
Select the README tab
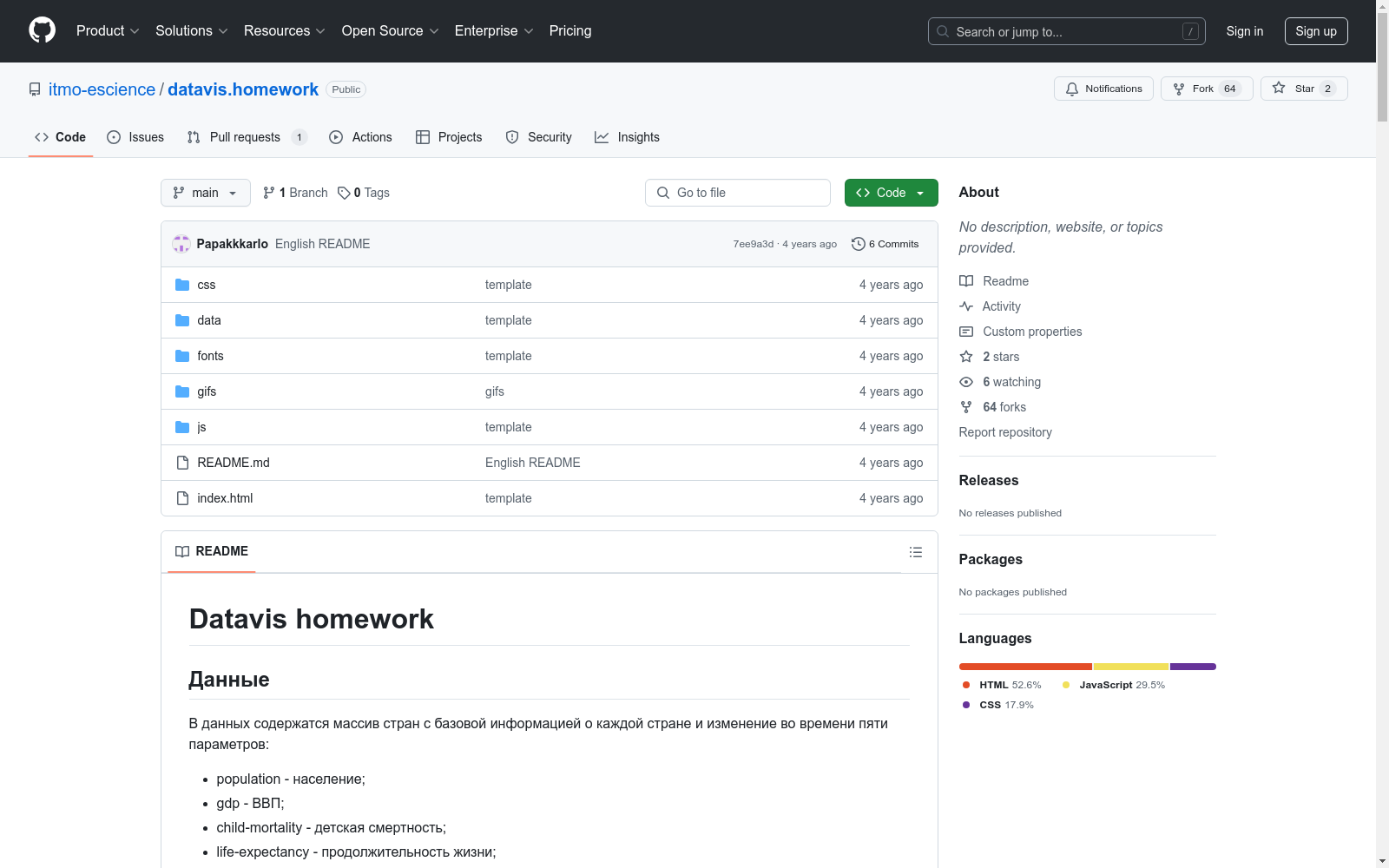pyautogui.click(x=212, y=551)
